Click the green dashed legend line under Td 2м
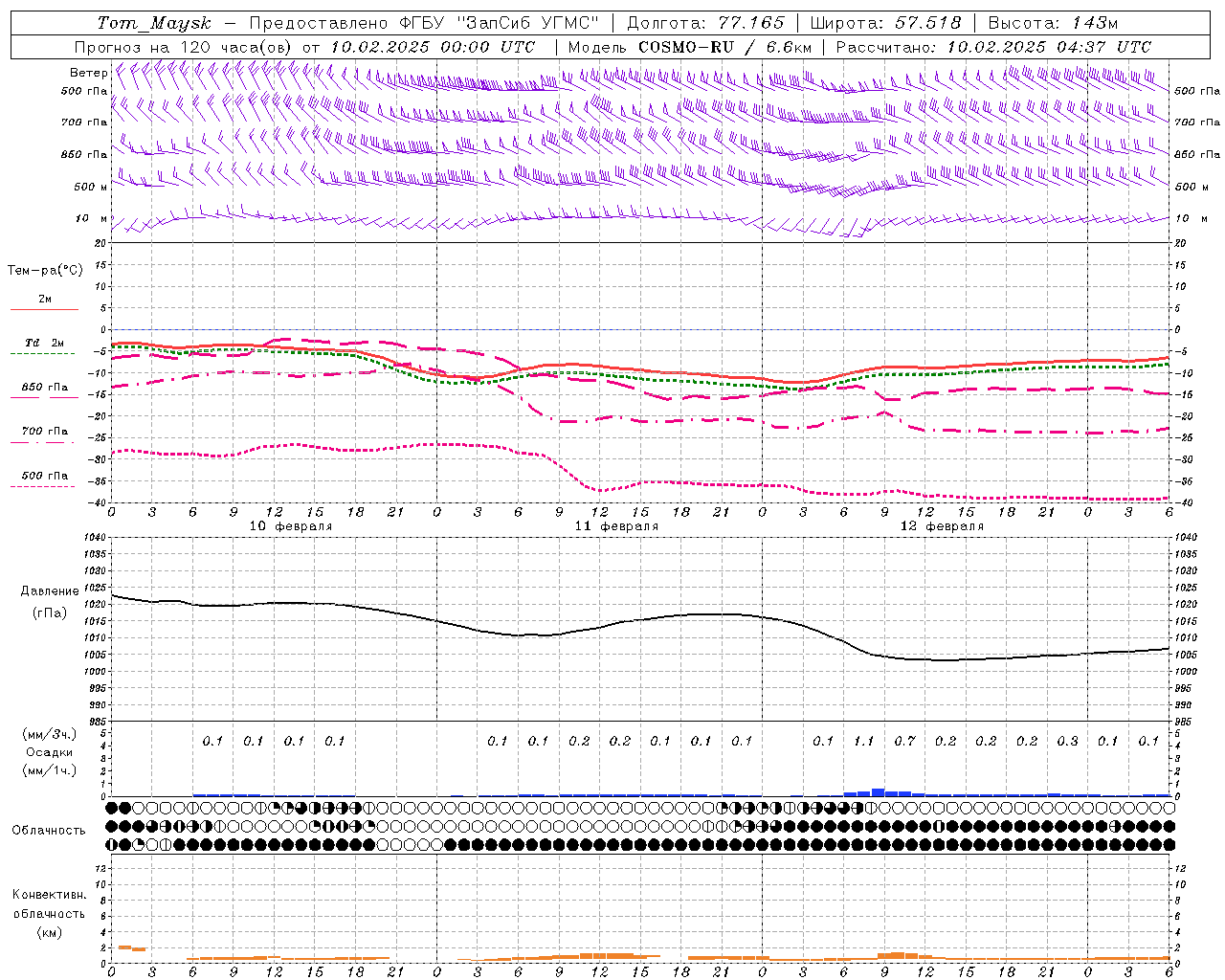The image size is (1225, 980). pos(42,354)
